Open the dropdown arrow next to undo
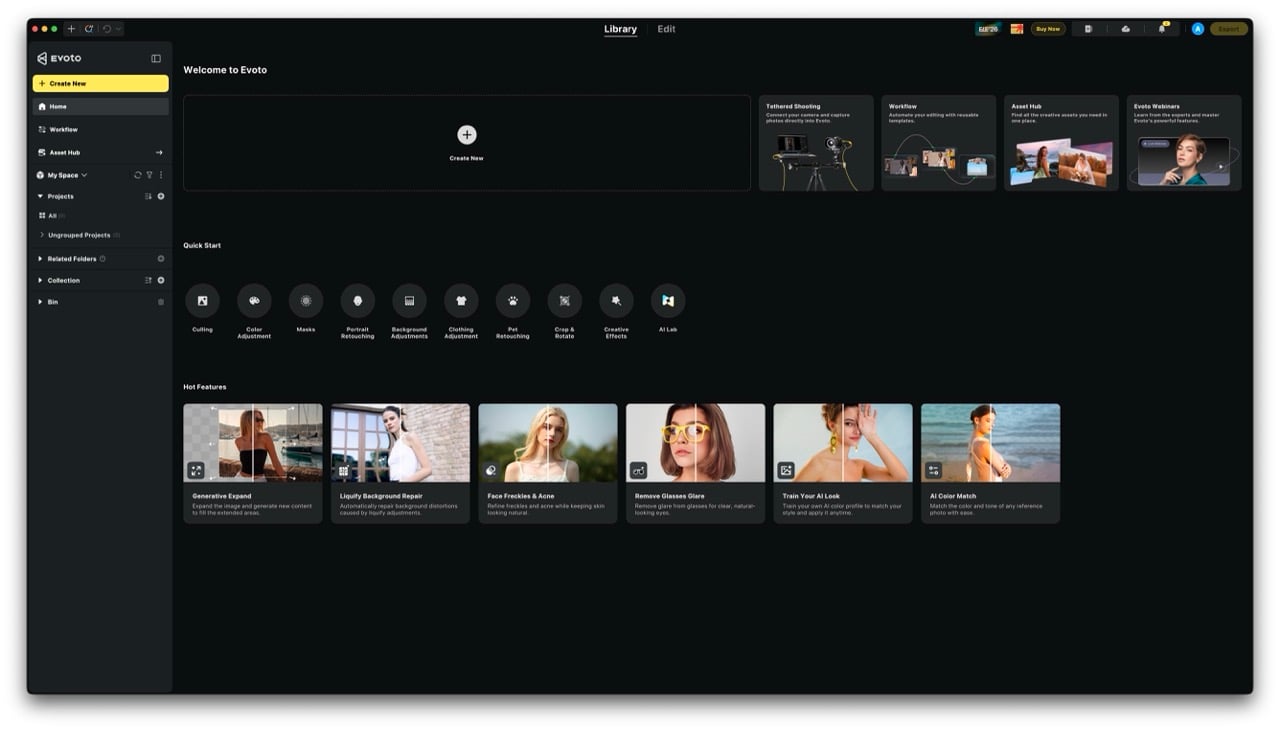The width and height of the screenshot is (1280, 729). pyautogui.click(x=119, y=29)
